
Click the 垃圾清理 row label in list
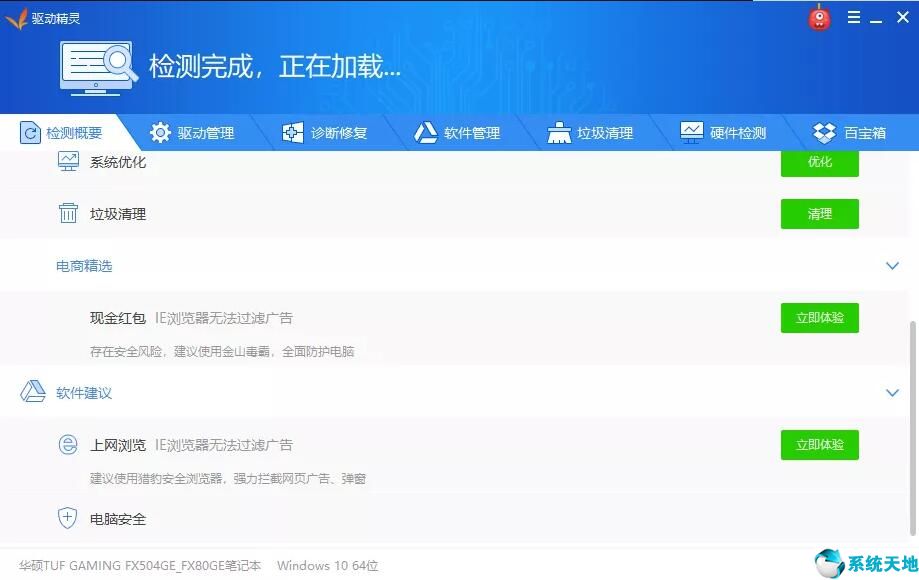click(118, 214)
